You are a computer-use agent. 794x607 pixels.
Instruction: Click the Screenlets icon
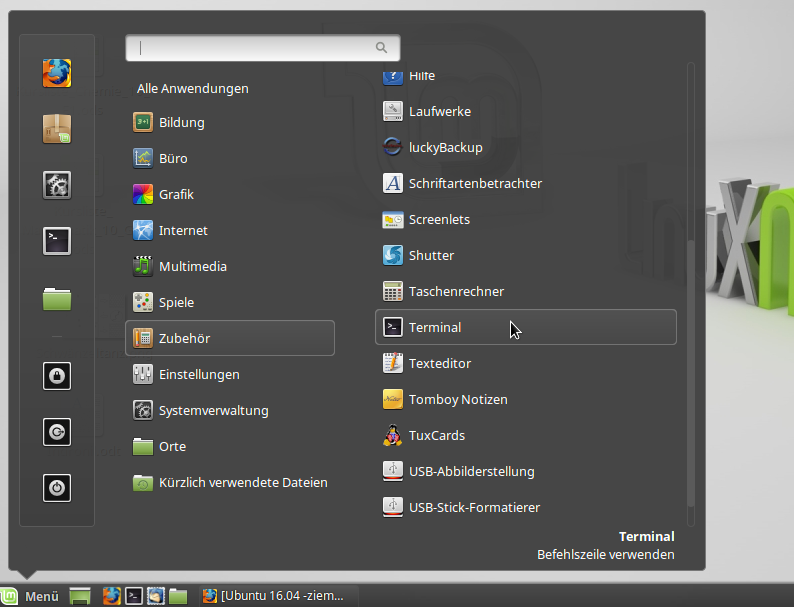pyautogui.click(x=392, y=219)
